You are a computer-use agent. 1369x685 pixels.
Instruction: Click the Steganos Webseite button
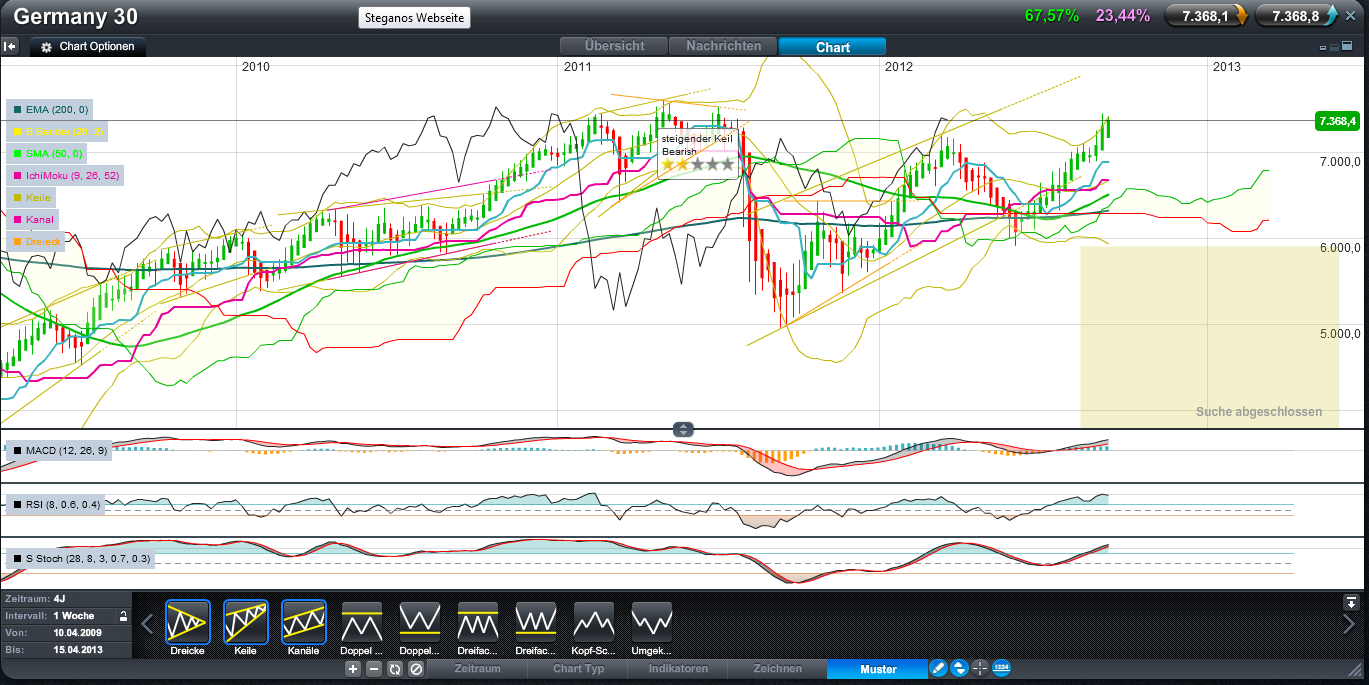click(x=414, y=18)
